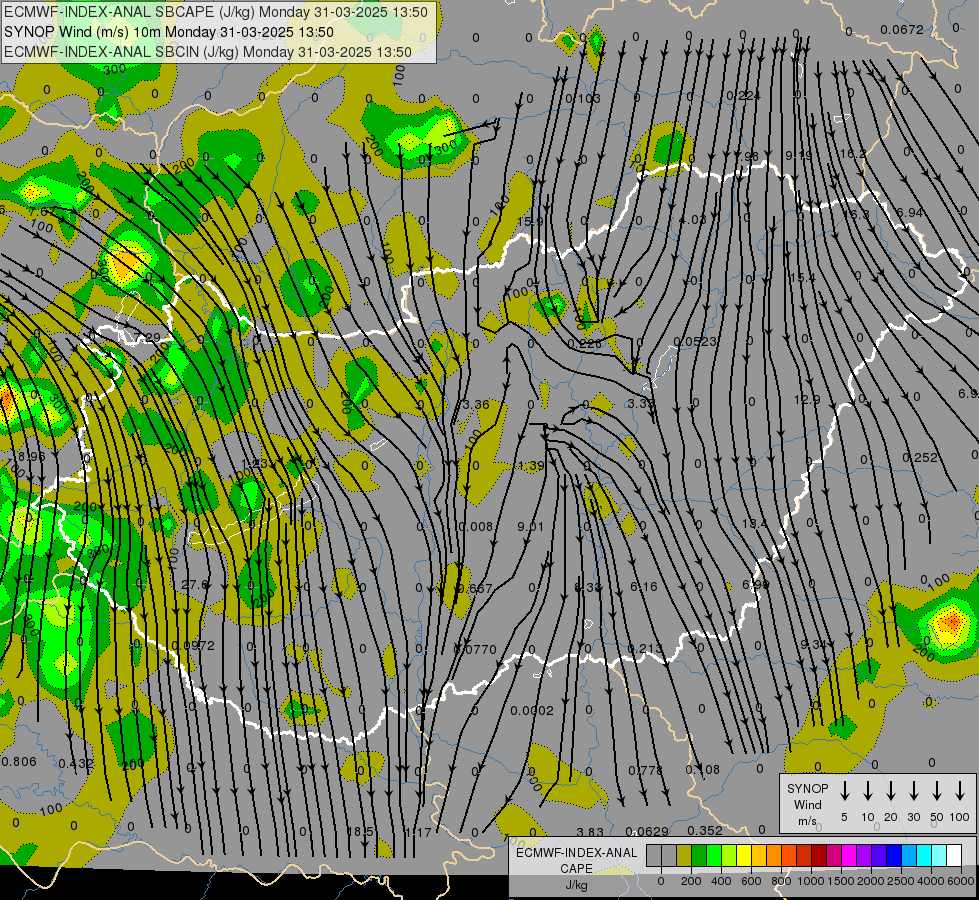The height and width of the screenshot is (900, 979).
Task: Click the map value 0.0770
Action: pos(475,650)
